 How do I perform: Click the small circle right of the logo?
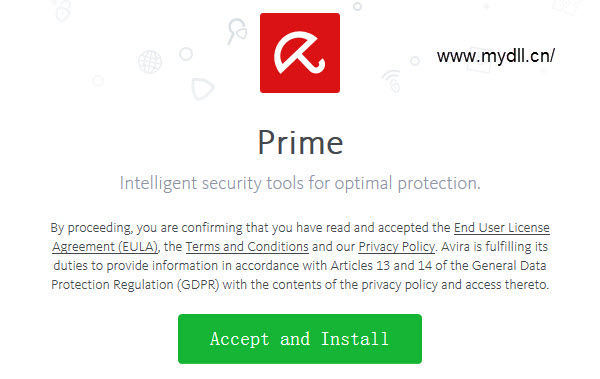click(x=415, y=60)
